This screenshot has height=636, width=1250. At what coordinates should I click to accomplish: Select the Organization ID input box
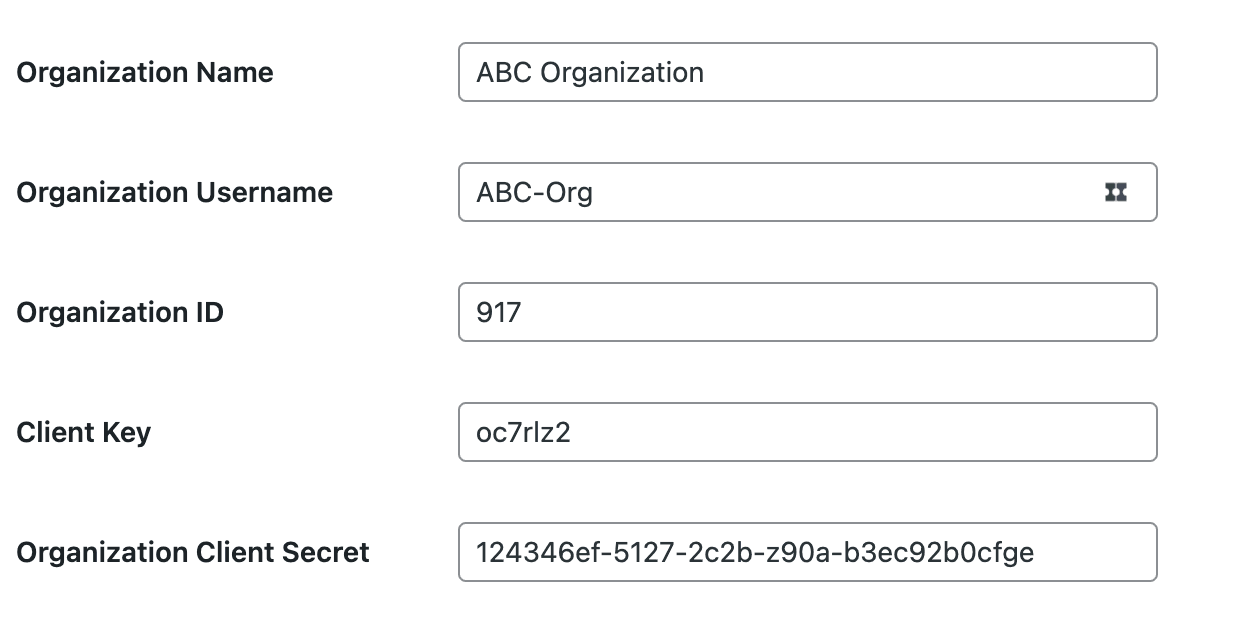[x=806, y=312]
